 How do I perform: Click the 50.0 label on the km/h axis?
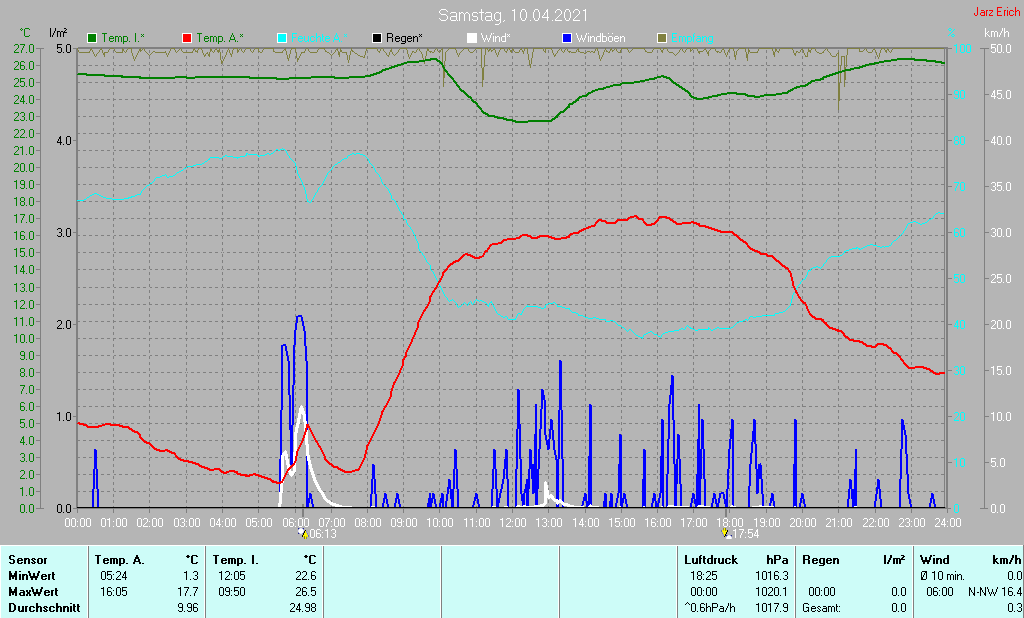tap(1001, 48)
